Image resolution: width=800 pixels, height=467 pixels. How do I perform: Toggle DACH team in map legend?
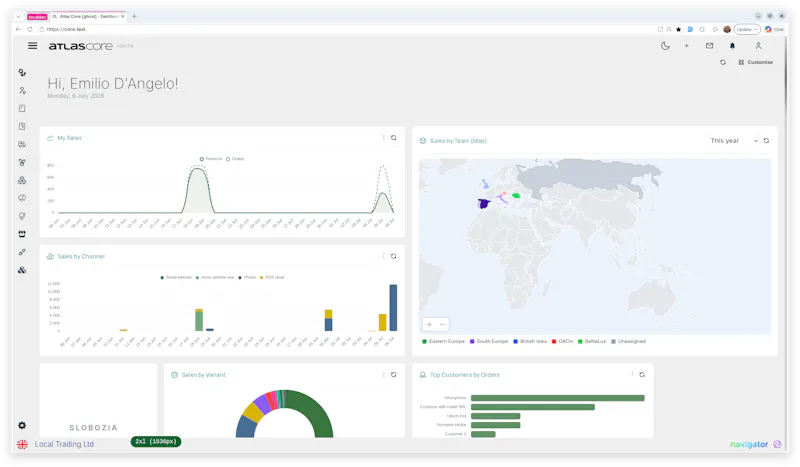click(562, 341)
